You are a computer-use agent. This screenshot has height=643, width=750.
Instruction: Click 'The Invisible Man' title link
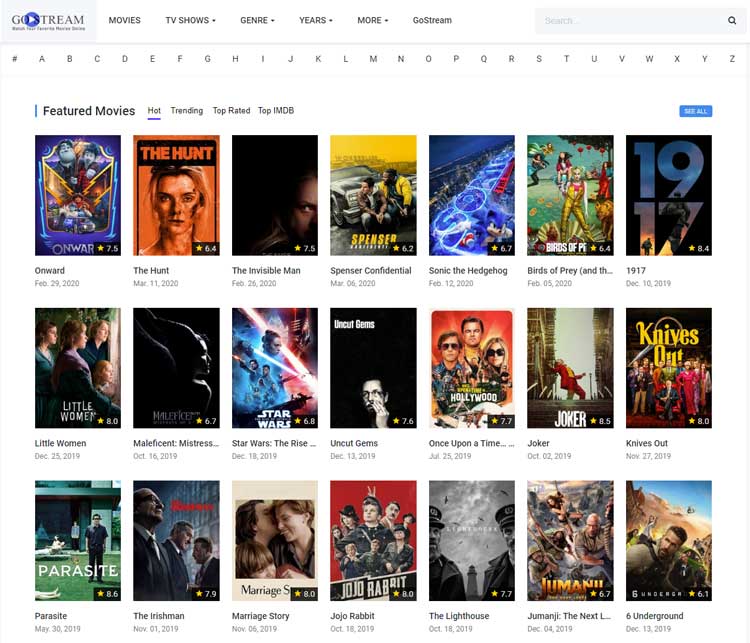[266, 270]
